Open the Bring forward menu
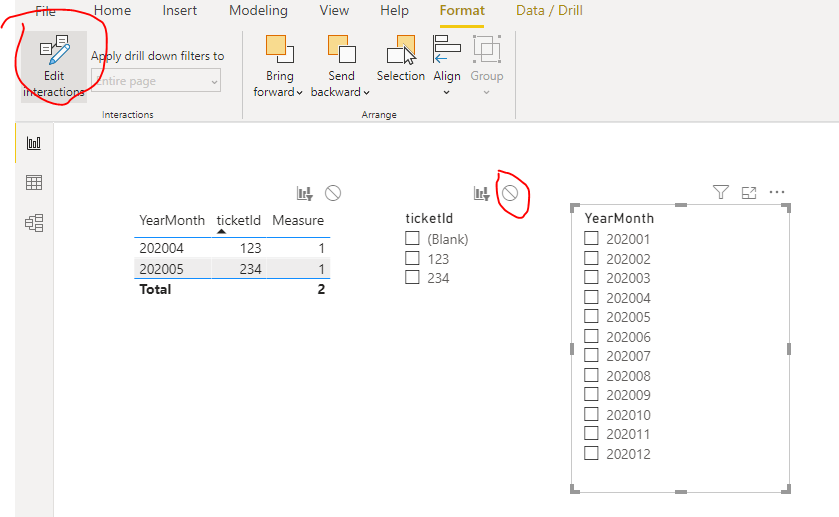 point(278,66)
